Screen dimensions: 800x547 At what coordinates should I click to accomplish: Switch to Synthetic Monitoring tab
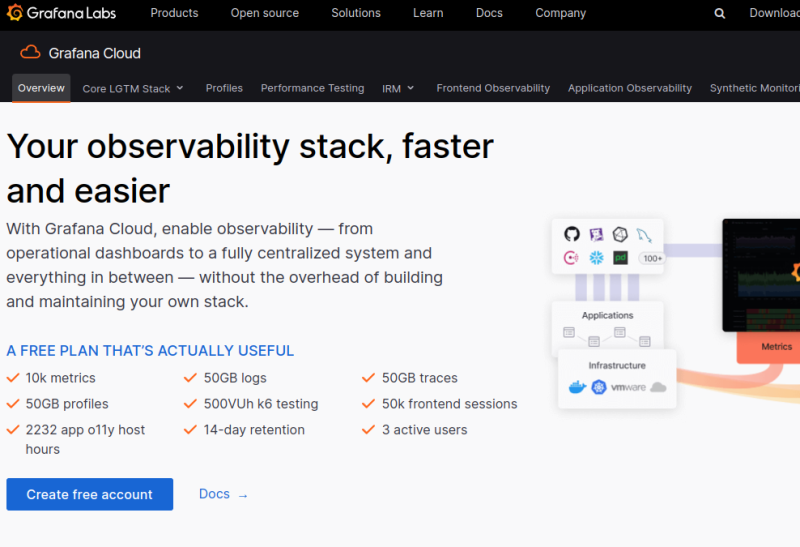pyautogui.click(x=755, y=88)
